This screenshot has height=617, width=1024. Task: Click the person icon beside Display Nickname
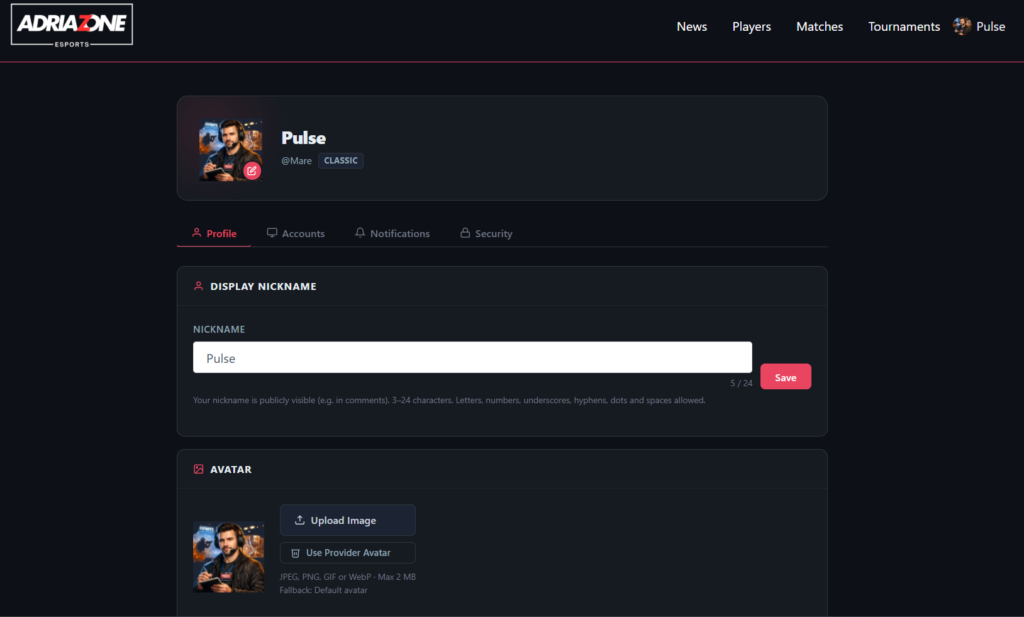(198, 286)
